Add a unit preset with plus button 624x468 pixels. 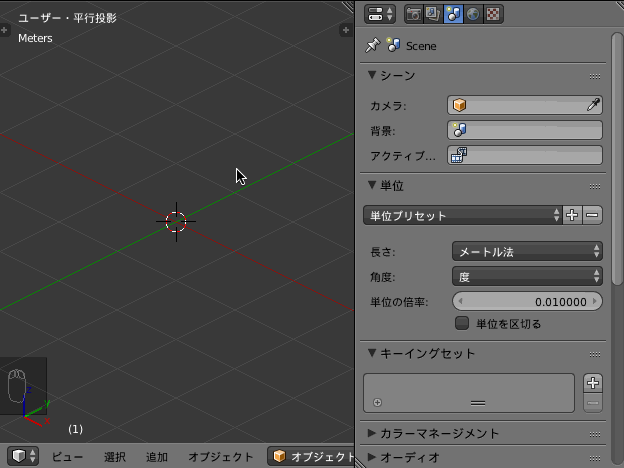pos(572,215)
